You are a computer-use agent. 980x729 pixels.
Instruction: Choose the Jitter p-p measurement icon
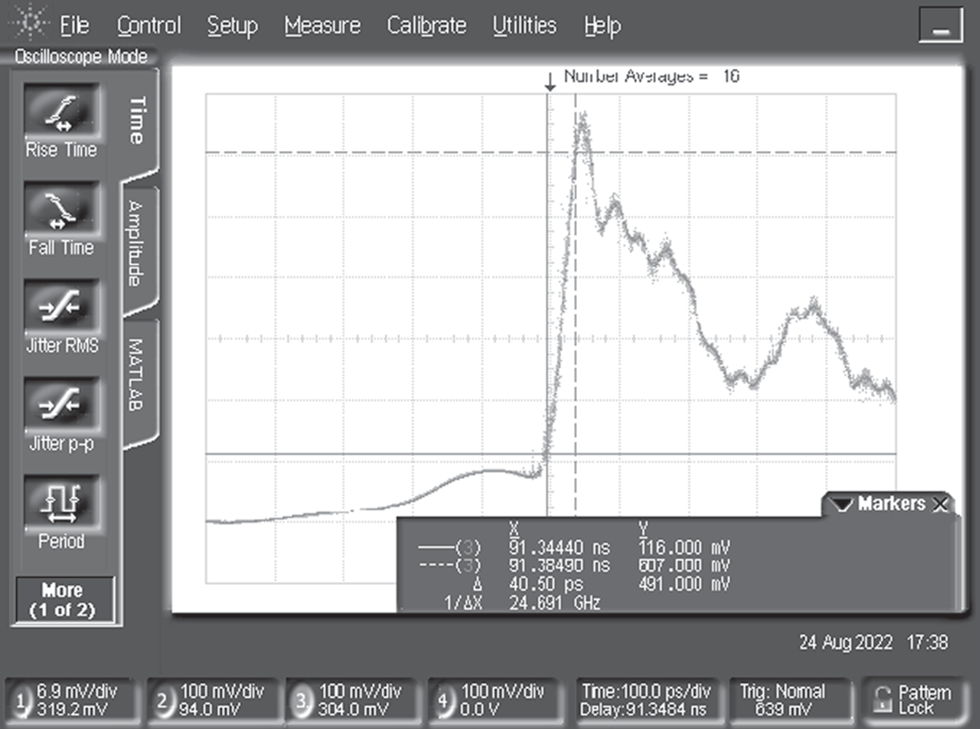pyautogui.click(x=62, y=403)
